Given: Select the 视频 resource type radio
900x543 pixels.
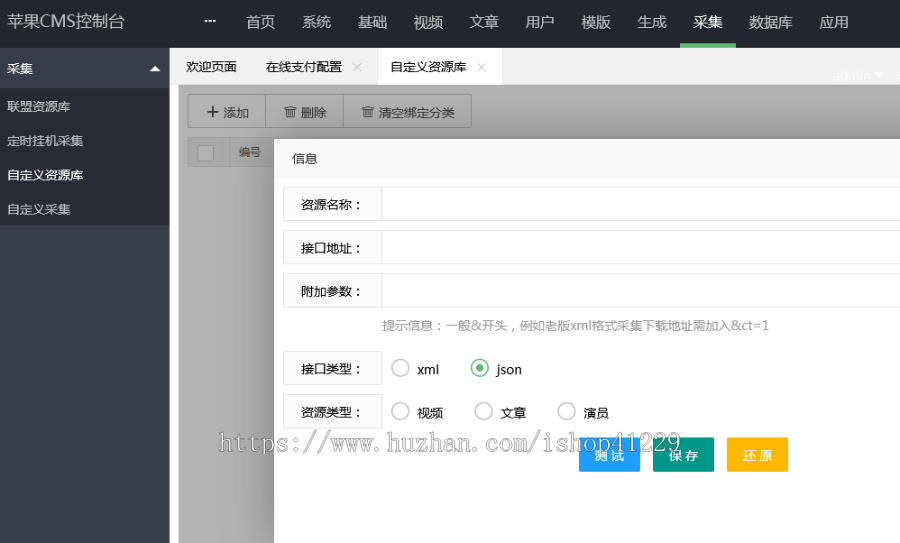Looking at the screenshot, I should [400, 411].
